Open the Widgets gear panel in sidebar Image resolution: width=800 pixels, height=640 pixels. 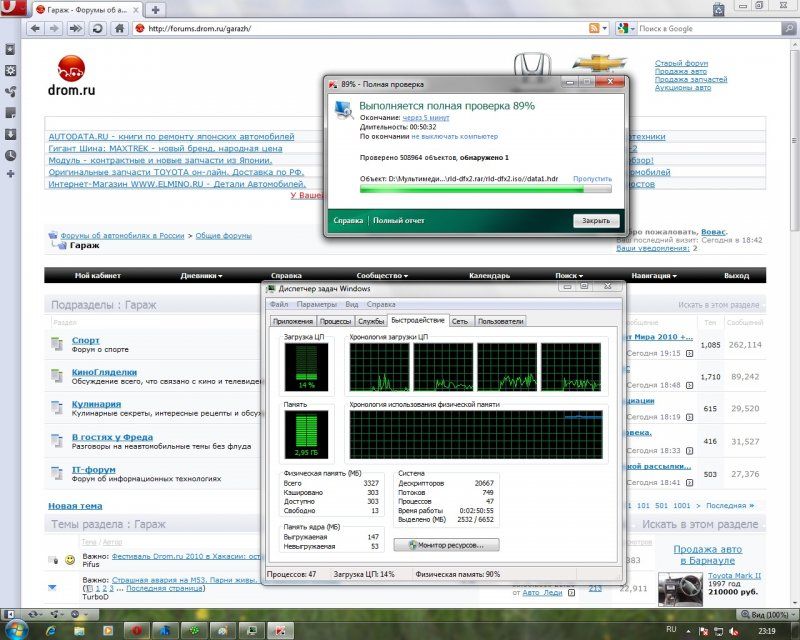[x=10, y=70]
